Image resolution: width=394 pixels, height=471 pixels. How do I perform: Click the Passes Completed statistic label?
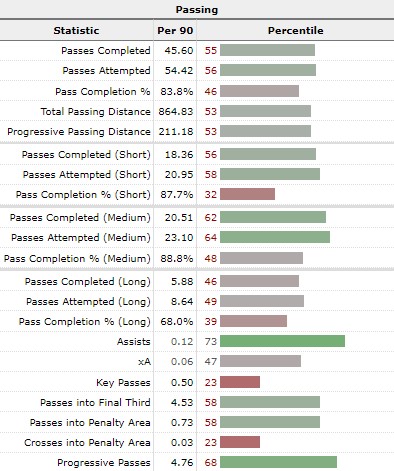(x=106, y=51)
